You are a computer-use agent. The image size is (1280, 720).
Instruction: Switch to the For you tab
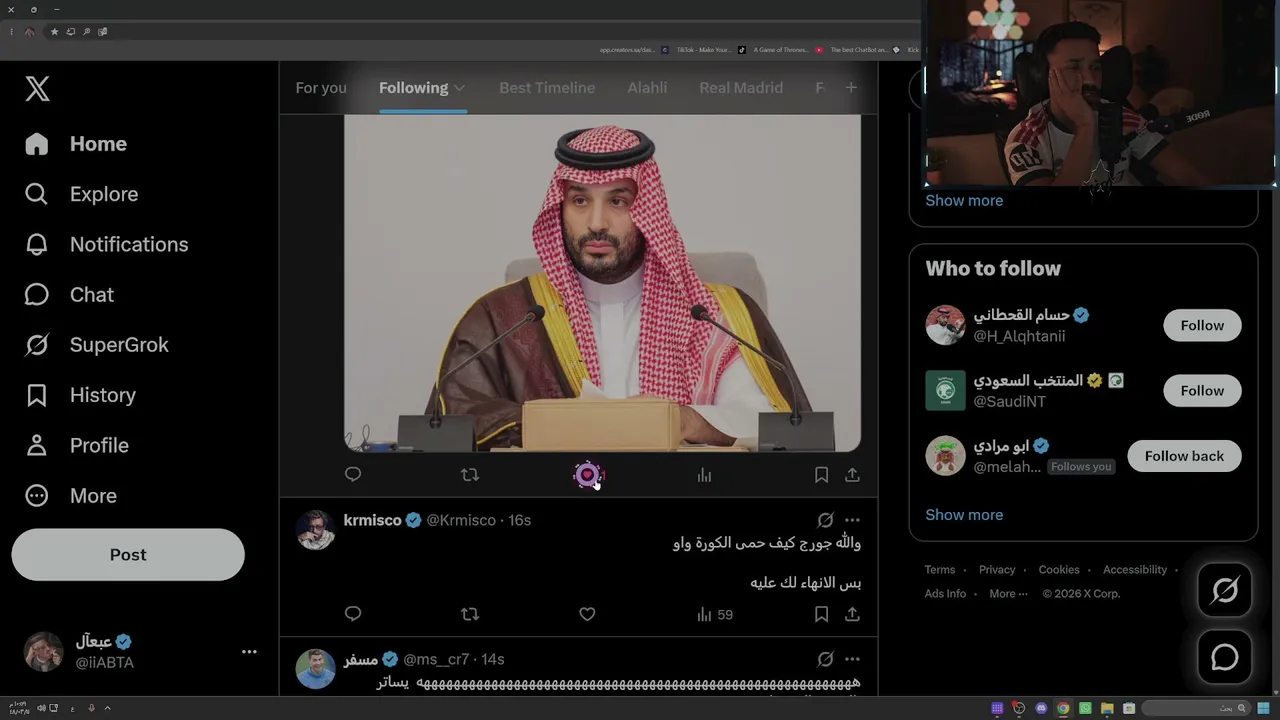(x=321, y=88)
